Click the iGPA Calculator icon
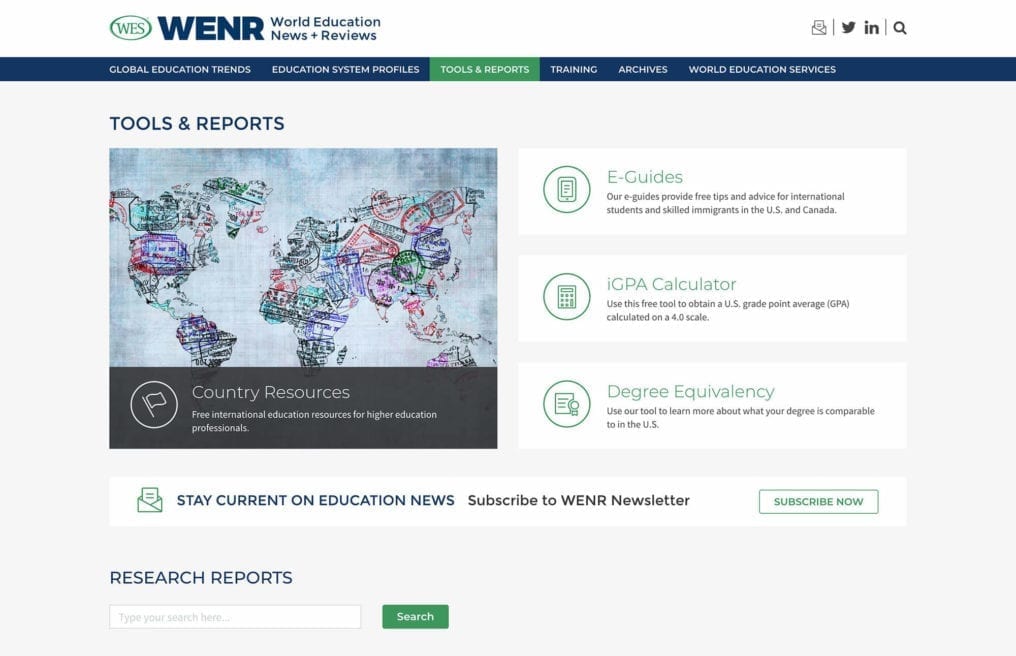1016x656 pixels. 566,297
